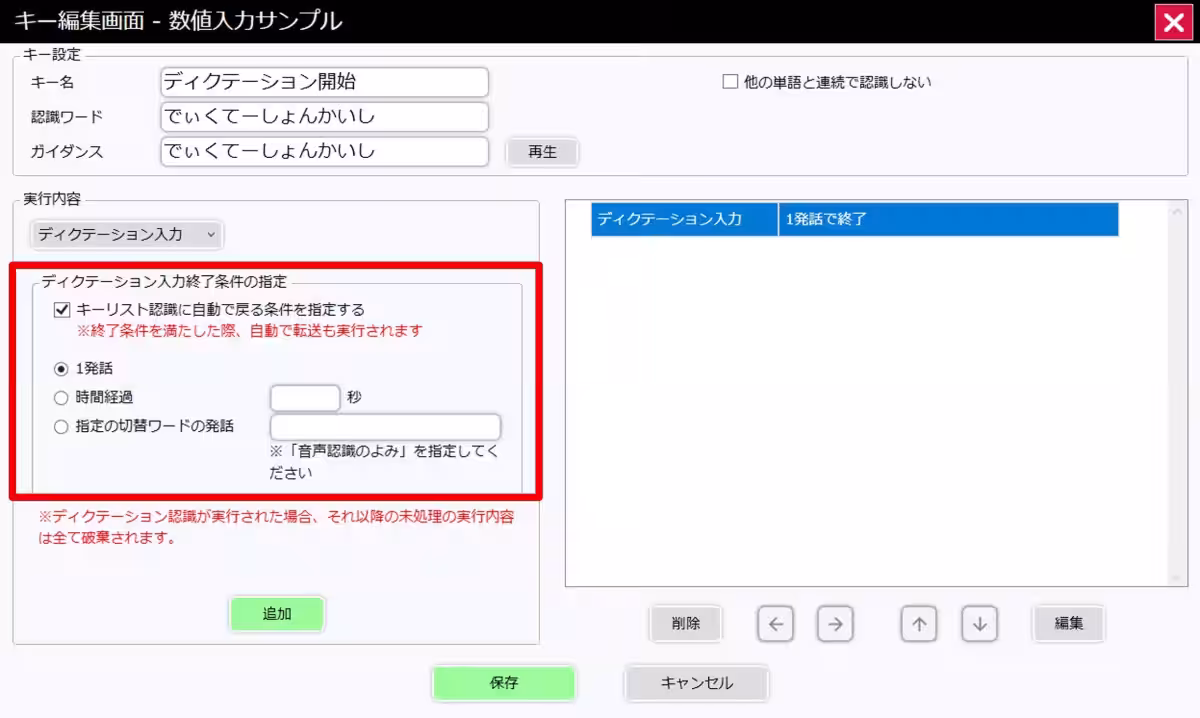Move the selected action down with arrow icon
The width and height of the screenshot is (1200, 718).
pos(978,624)
